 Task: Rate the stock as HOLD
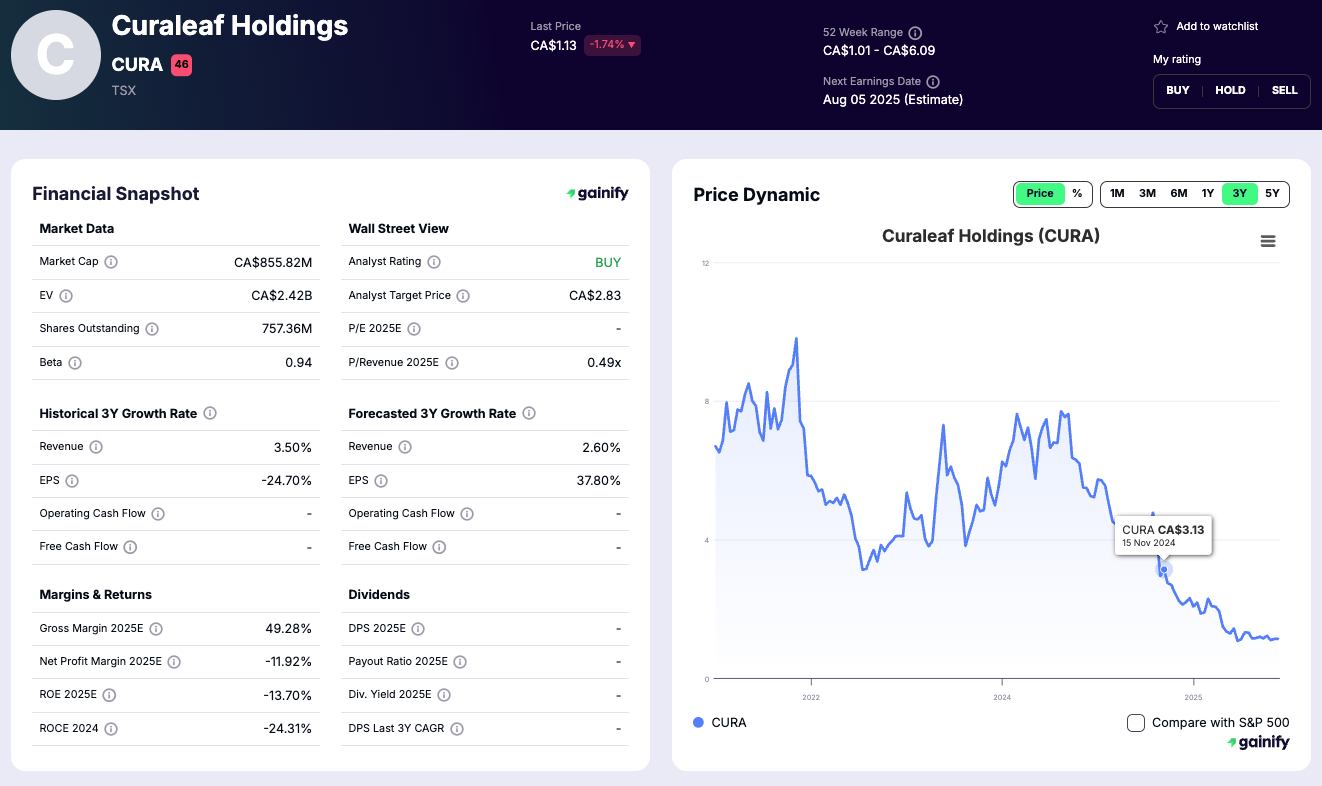coord(1230,90)
